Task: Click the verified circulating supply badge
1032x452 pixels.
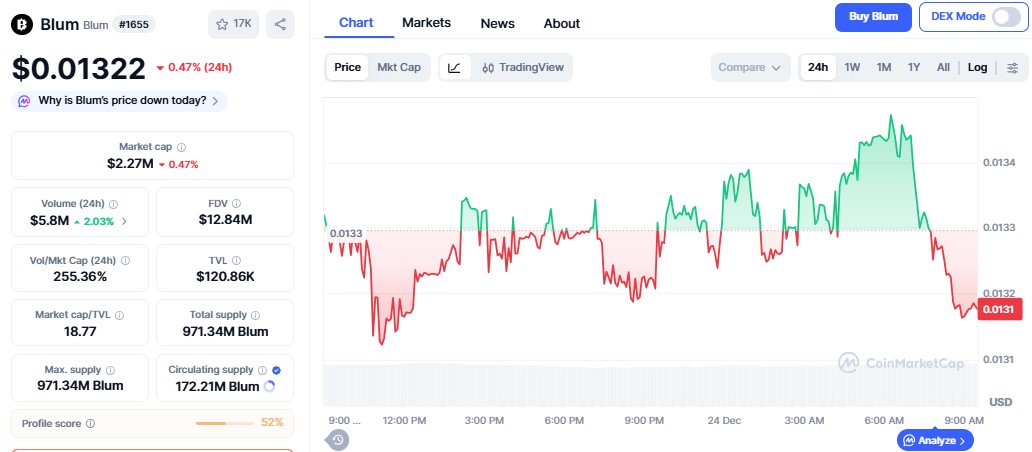Action: (276, 370)
